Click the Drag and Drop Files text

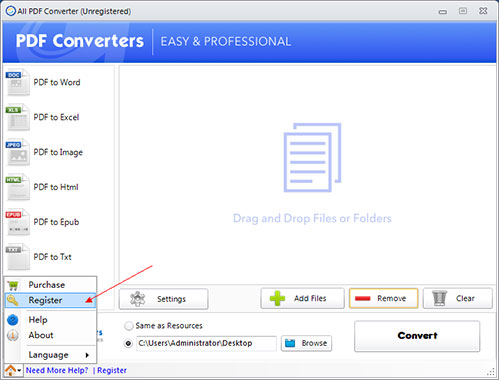[312, 218]
